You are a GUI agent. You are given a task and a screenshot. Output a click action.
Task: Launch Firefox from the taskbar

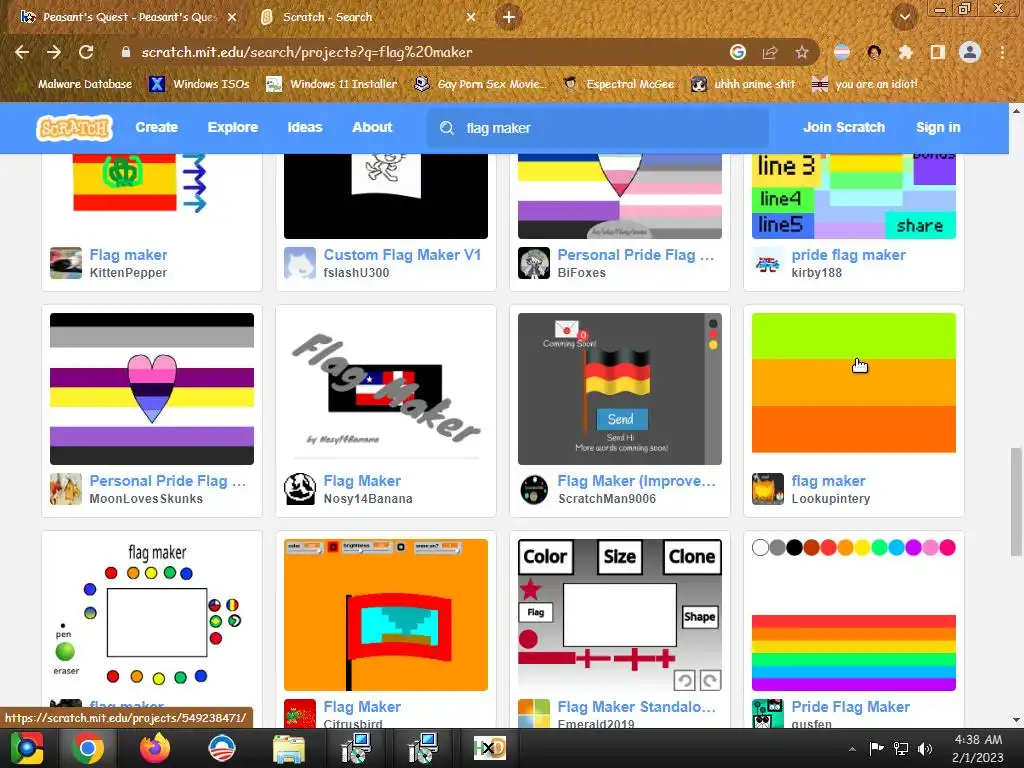[155, 748]
